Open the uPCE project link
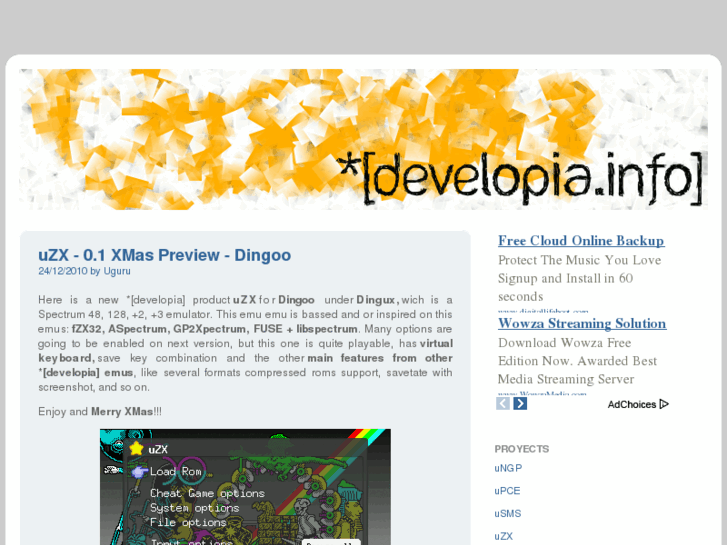The width and height of the screenshot is (727, 545). click(507, 491)
